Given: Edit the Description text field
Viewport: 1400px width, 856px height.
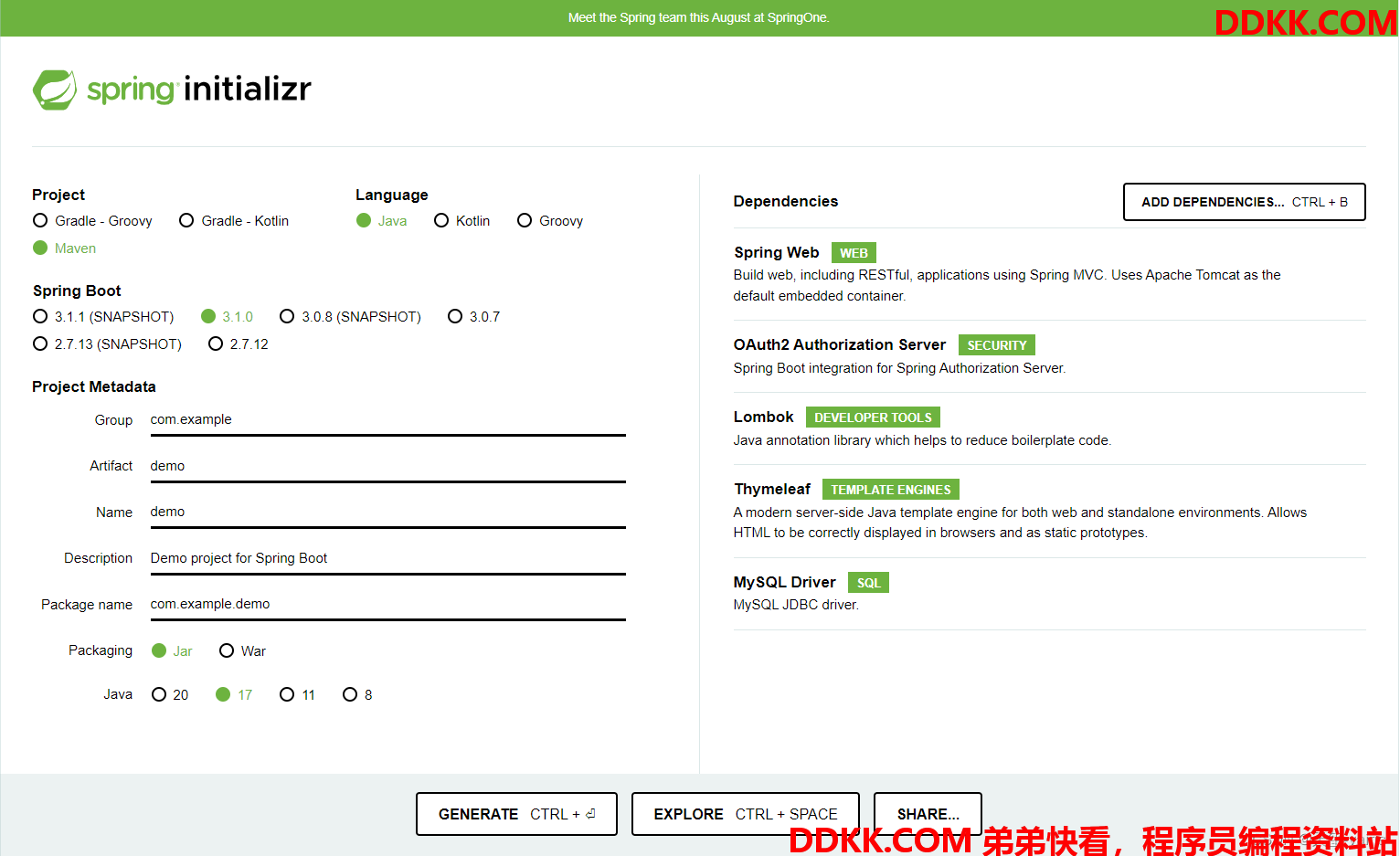Looking at the screenshot, I should [387, 558].
